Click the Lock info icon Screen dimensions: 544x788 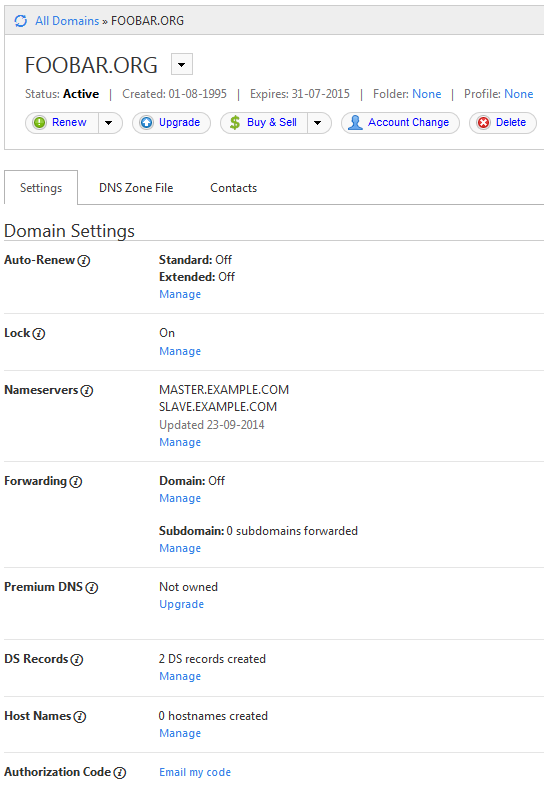tap(39, 334)
